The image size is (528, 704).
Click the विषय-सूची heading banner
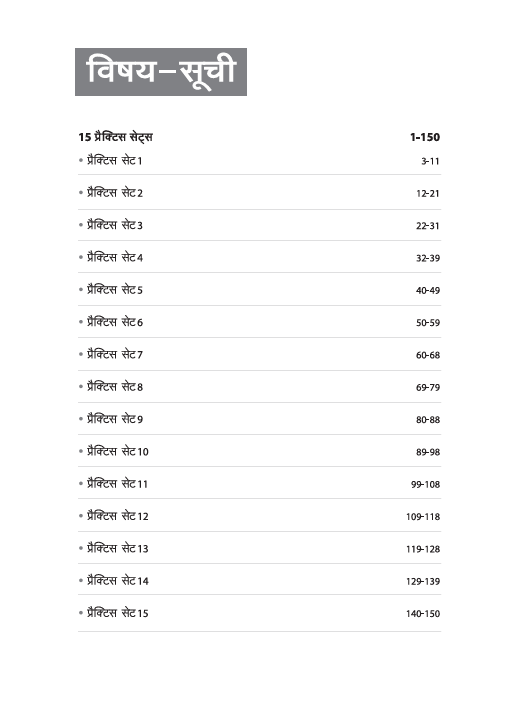(x=161, y=72)
